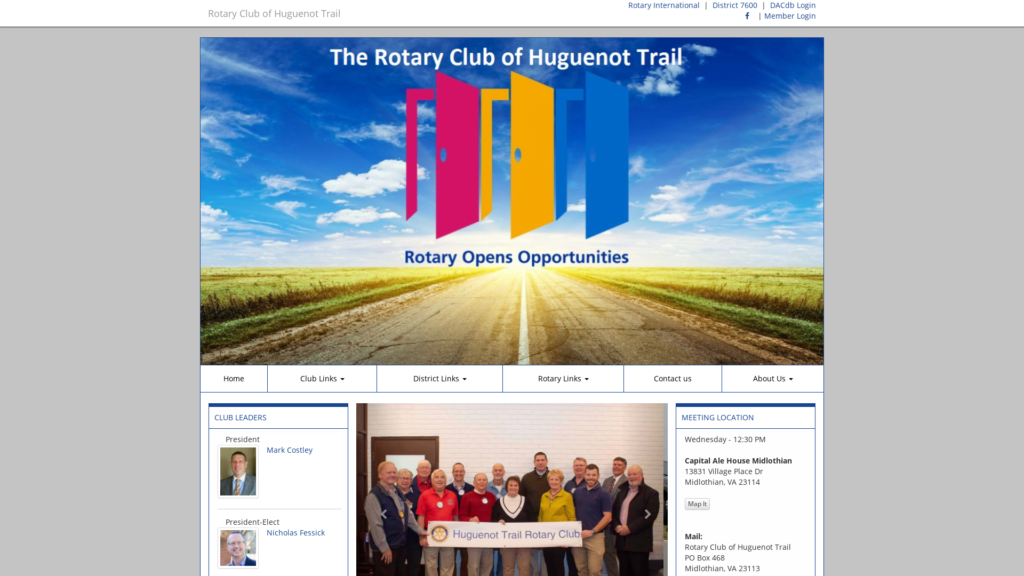Screen dimensions: 1024x576
Task: Open Mark Costley's name link
Action: point(289,450)
